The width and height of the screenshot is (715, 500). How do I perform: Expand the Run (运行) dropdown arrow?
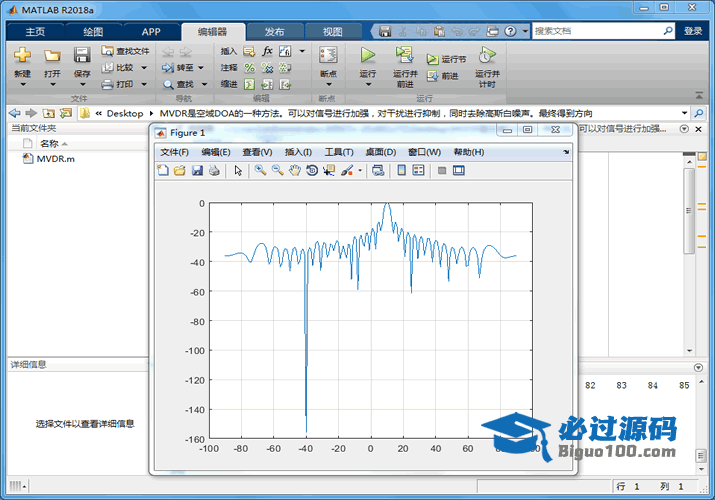pos(368,84)
